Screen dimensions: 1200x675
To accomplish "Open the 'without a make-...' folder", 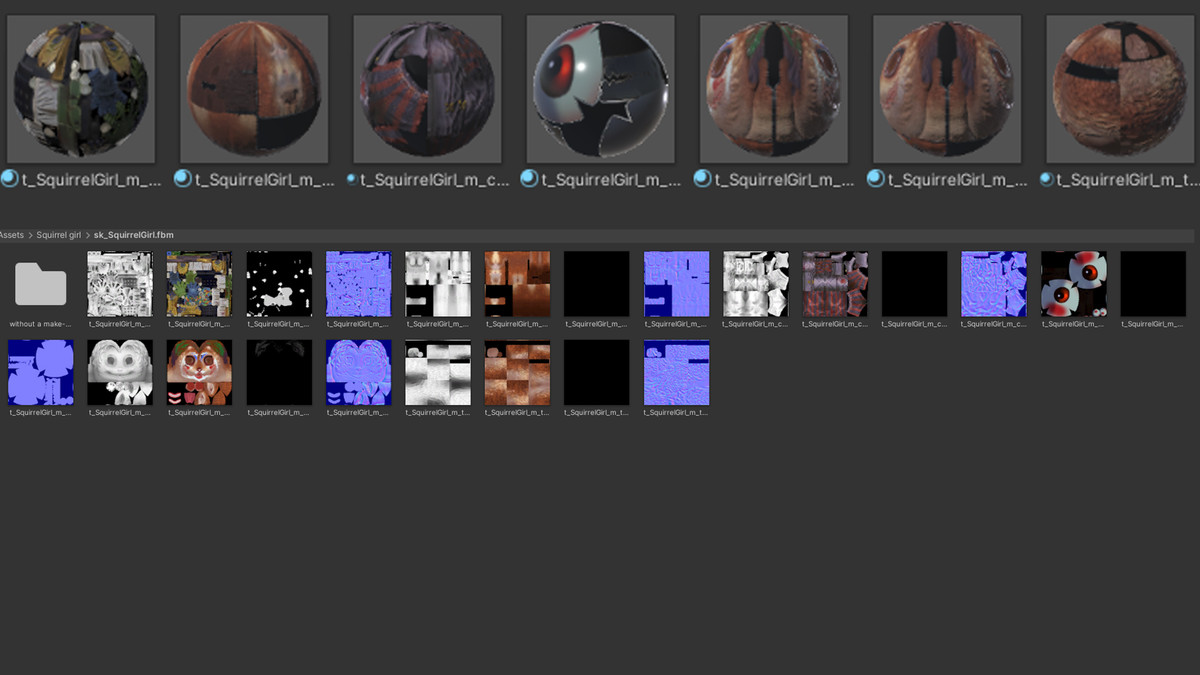I will [x=41, y=284].
